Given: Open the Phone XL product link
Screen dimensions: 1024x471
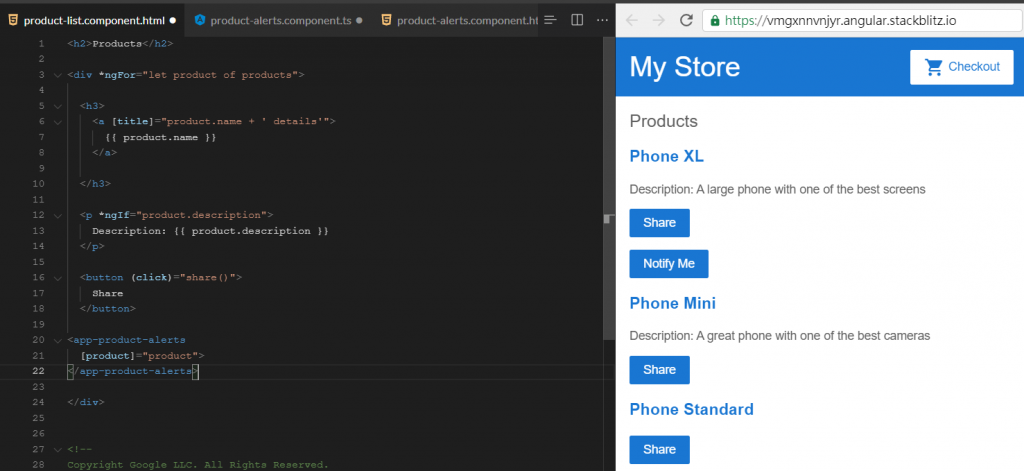Looking at the screenshot, I should pos(666,156).
